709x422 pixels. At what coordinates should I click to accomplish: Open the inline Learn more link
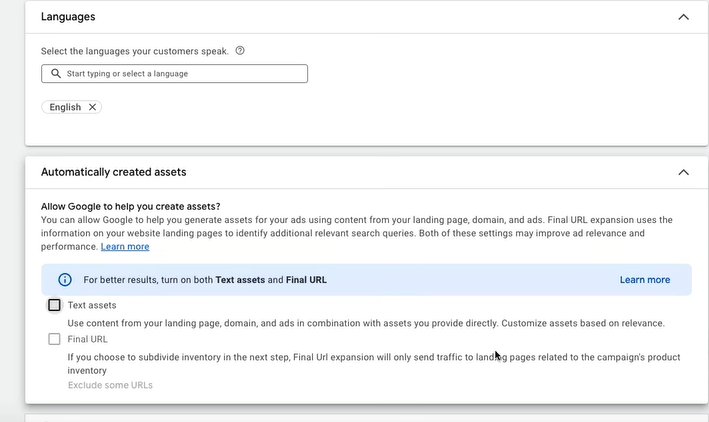tap(125, 246)
